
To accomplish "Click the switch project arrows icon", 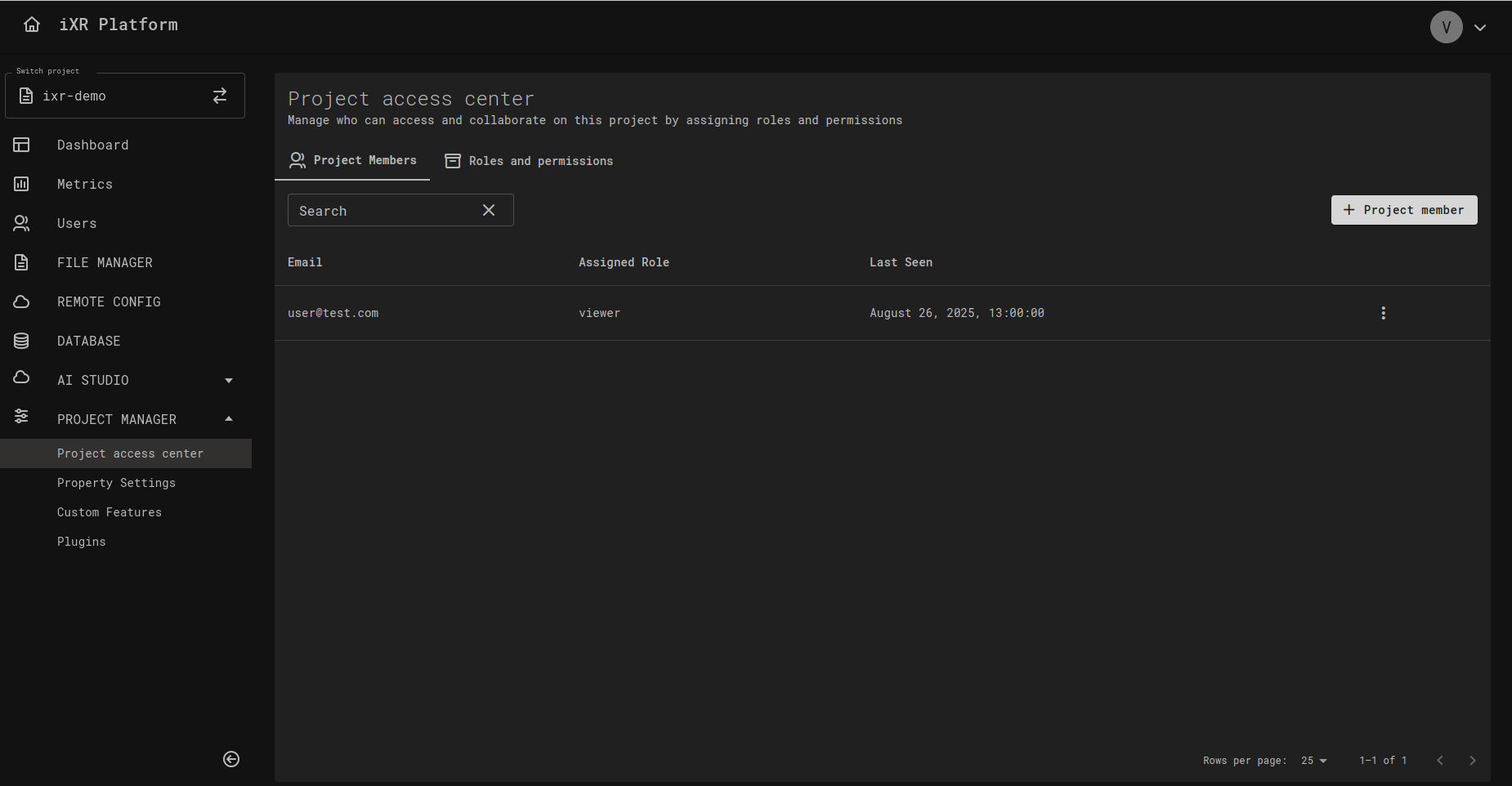I will [220, 96].
